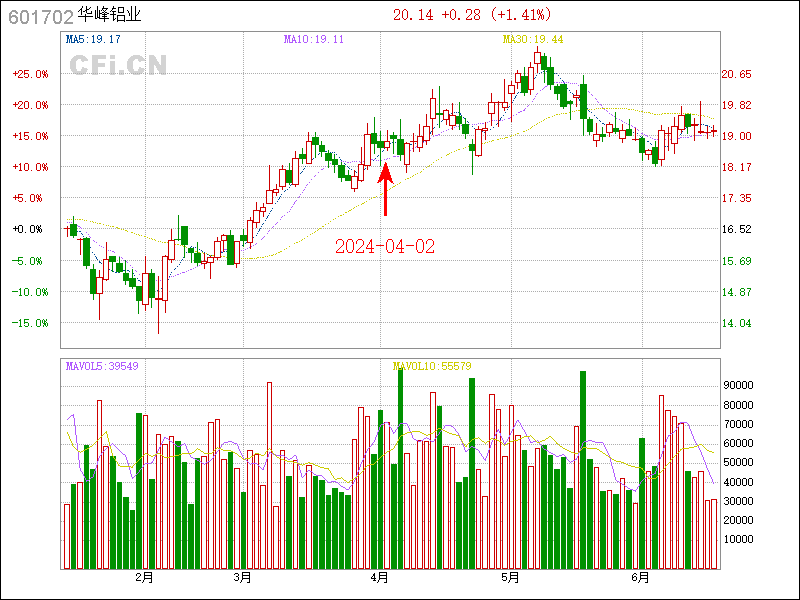Click the 80000 volume axis label
Screen dimensions: 800x600
click(x=739, y=406)
